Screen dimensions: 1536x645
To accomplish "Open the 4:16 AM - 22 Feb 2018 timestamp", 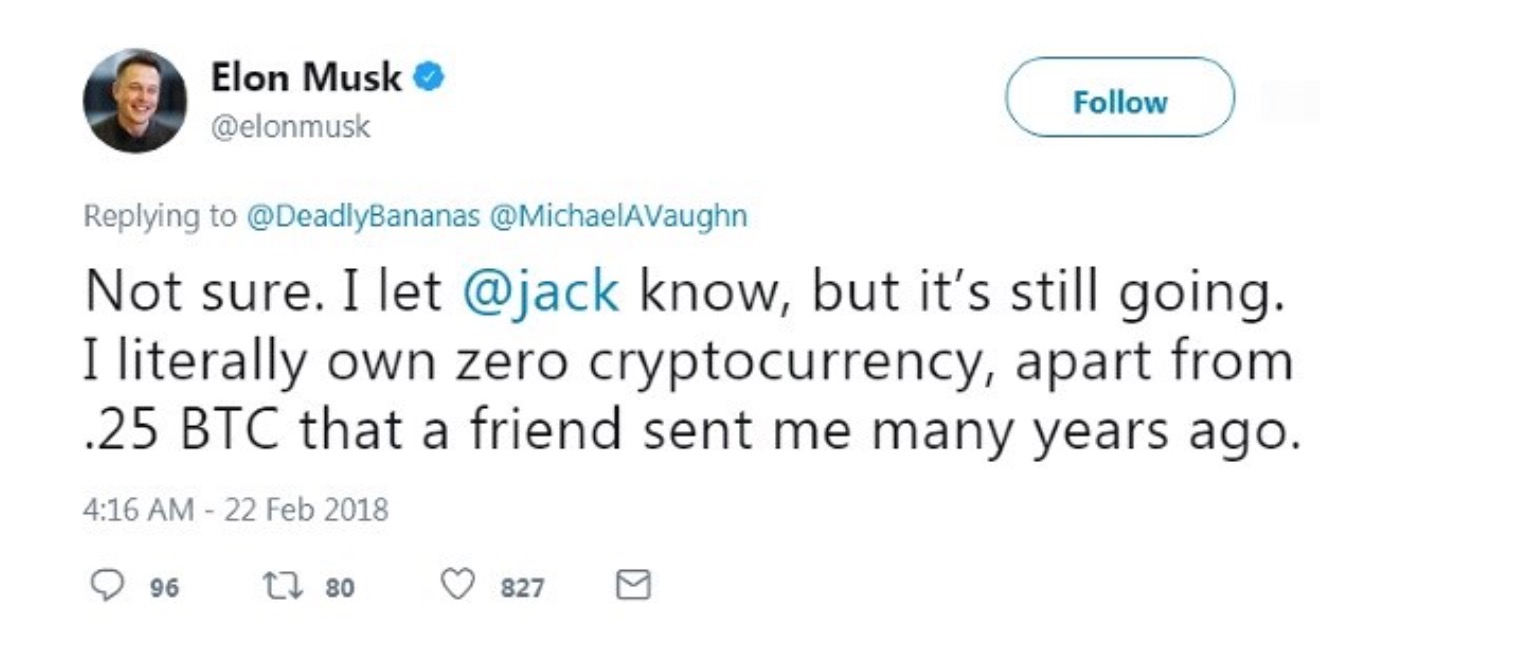I will 236,511.
